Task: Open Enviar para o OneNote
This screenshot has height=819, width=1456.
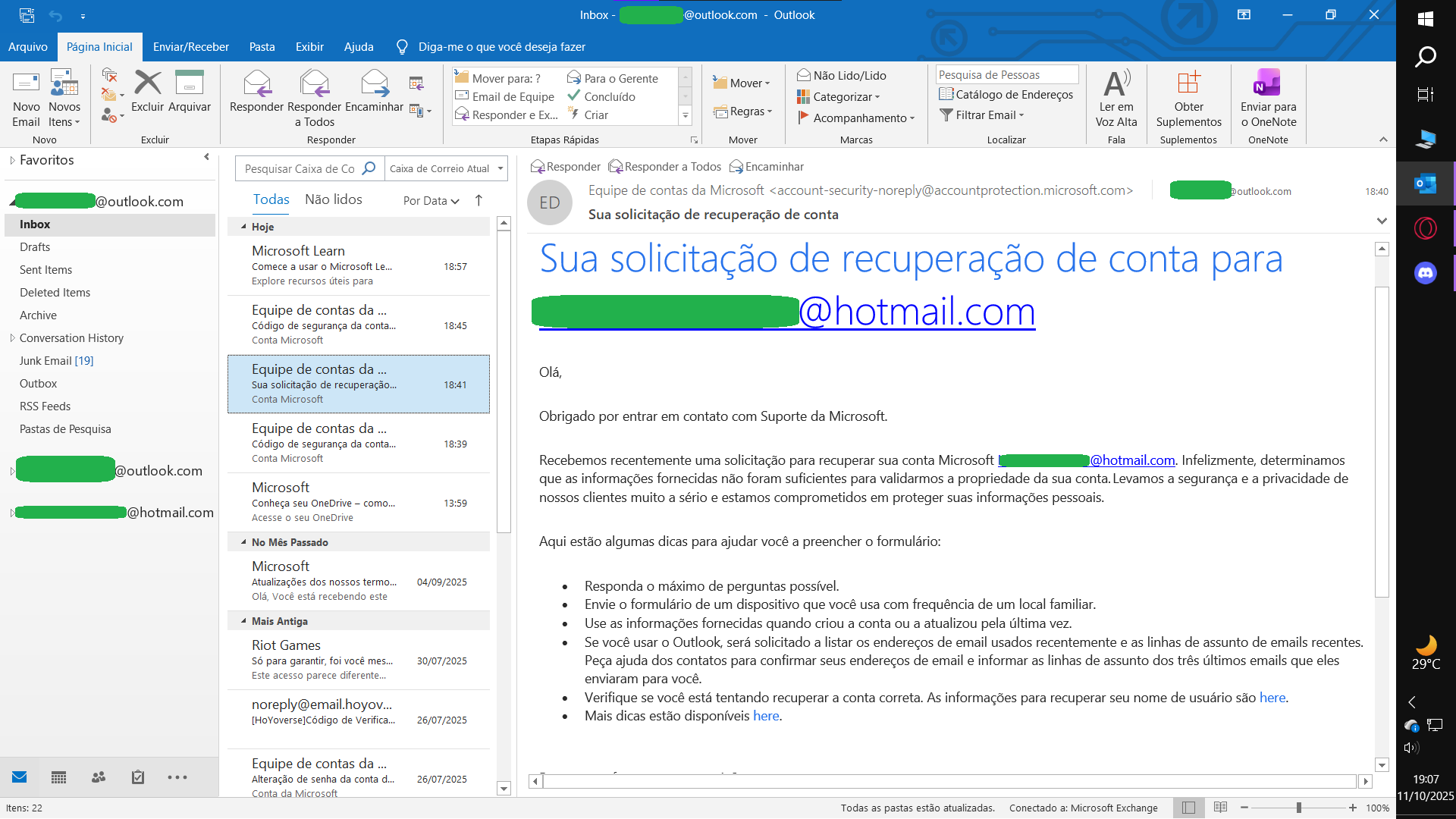Action: (x=1268, y=83)
